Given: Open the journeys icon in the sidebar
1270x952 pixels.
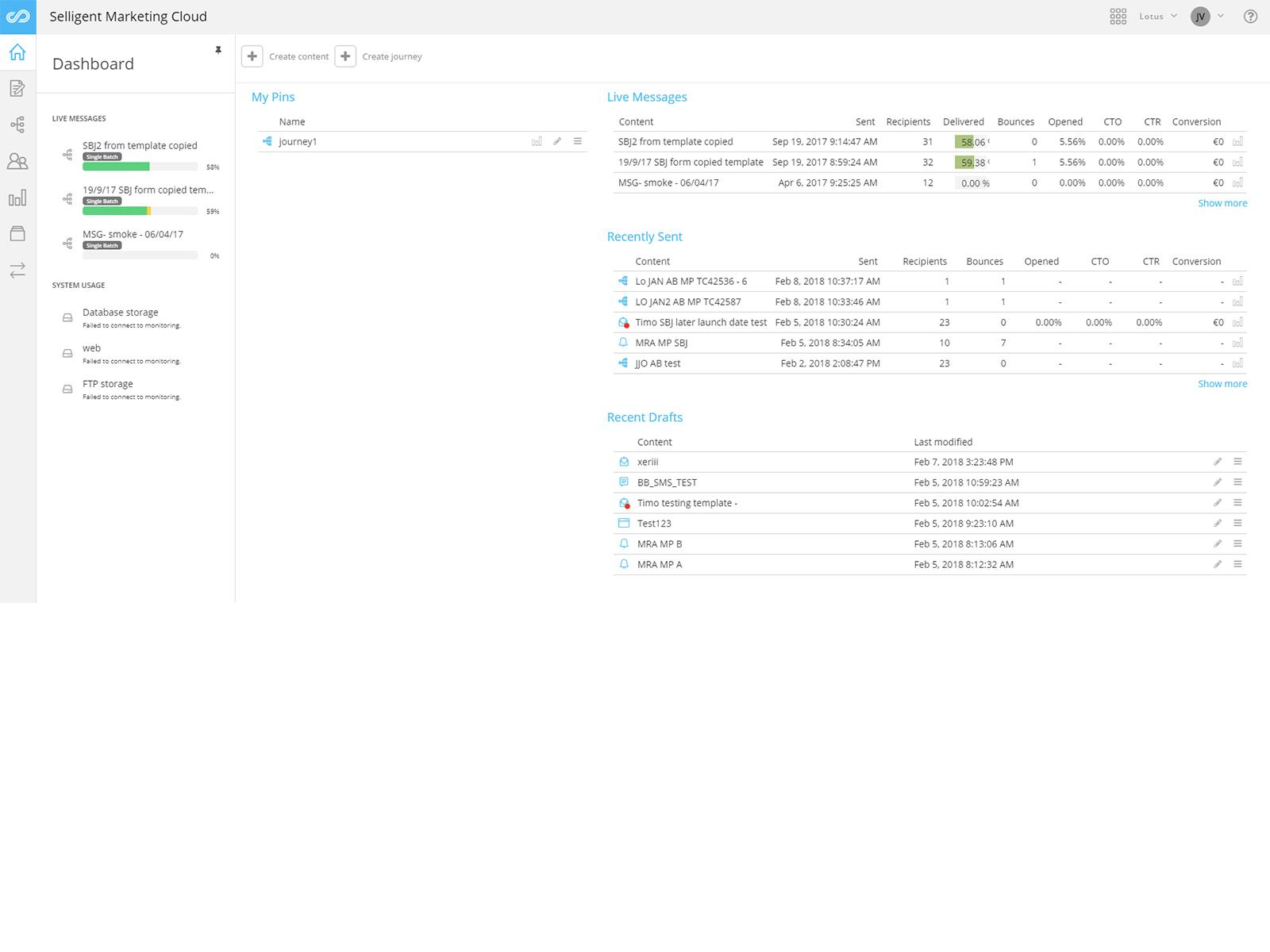Looking at the screenshot, I should click(17, 124).
